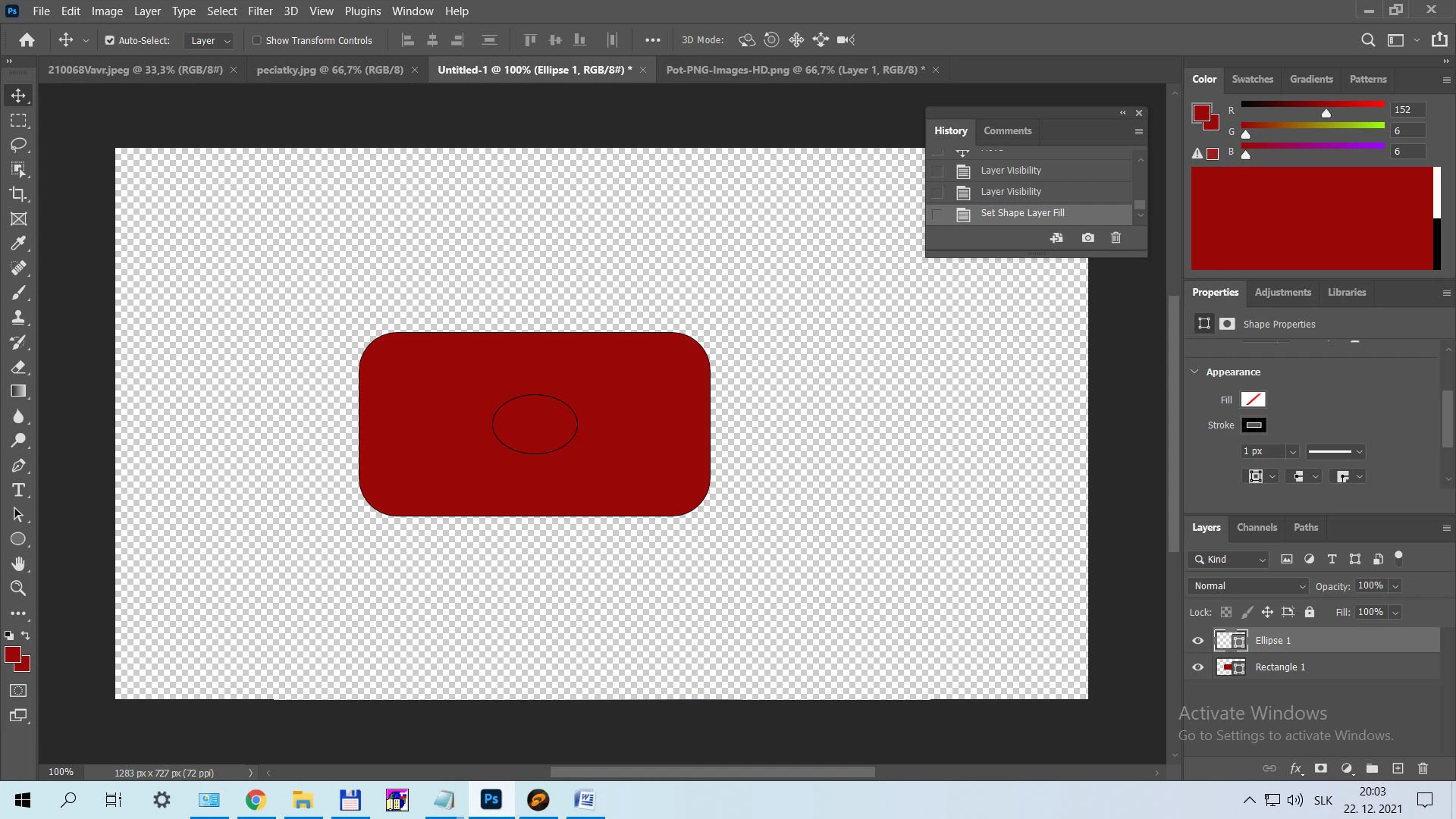1456x819 pixels.
Task: Select the Horizontal Type tool
Action: [x=18, y=490]
